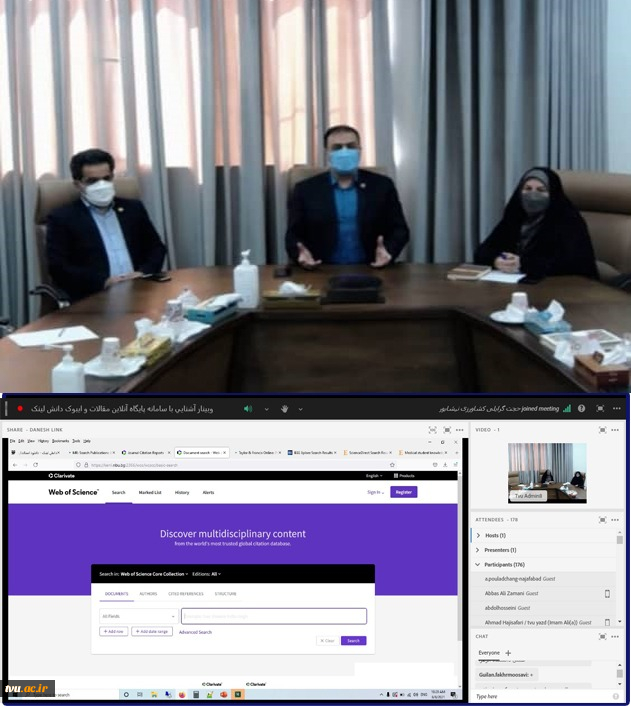631x706 pixels.
Task: Toggle the raise hand icon
Action: 285,409
